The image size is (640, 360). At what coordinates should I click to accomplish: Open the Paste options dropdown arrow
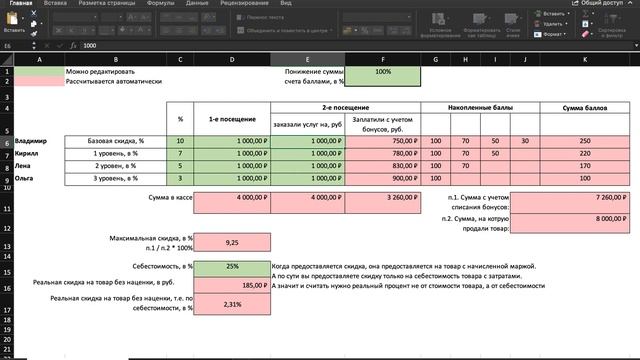[x=22, y=18]
